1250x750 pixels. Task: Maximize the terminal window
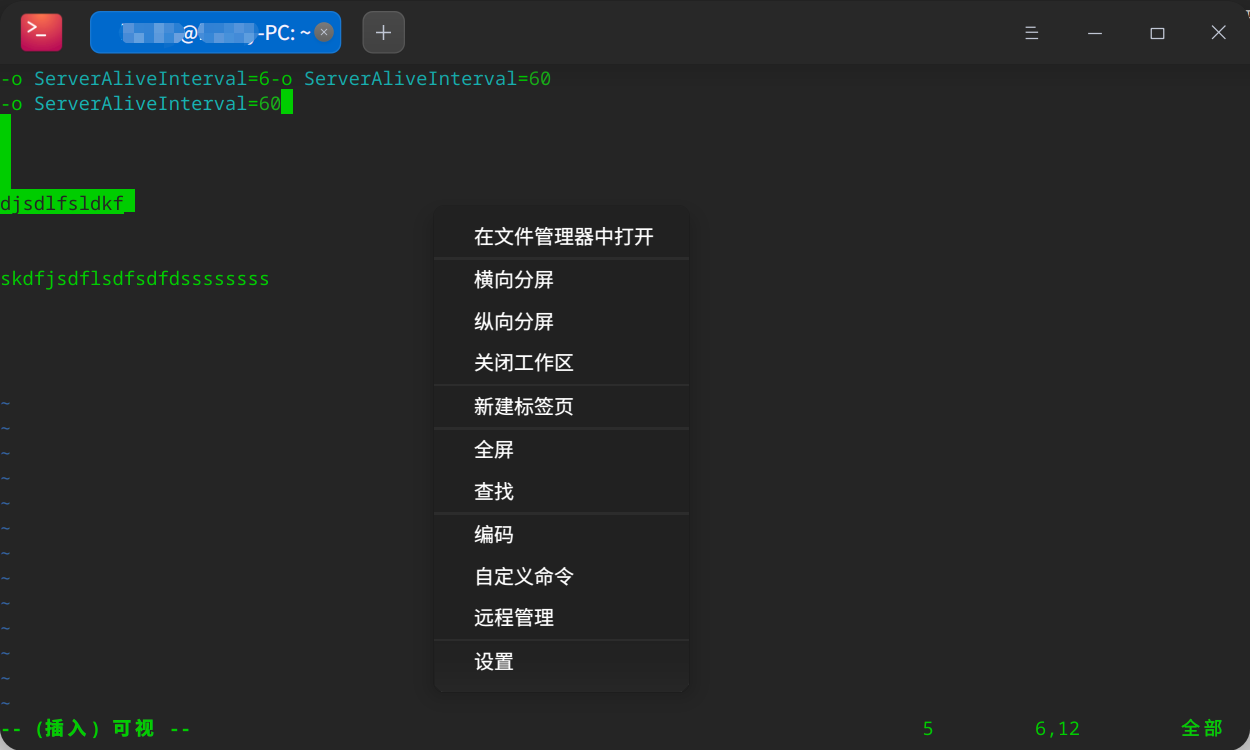pyautogui.click(x=1157, y=33)
